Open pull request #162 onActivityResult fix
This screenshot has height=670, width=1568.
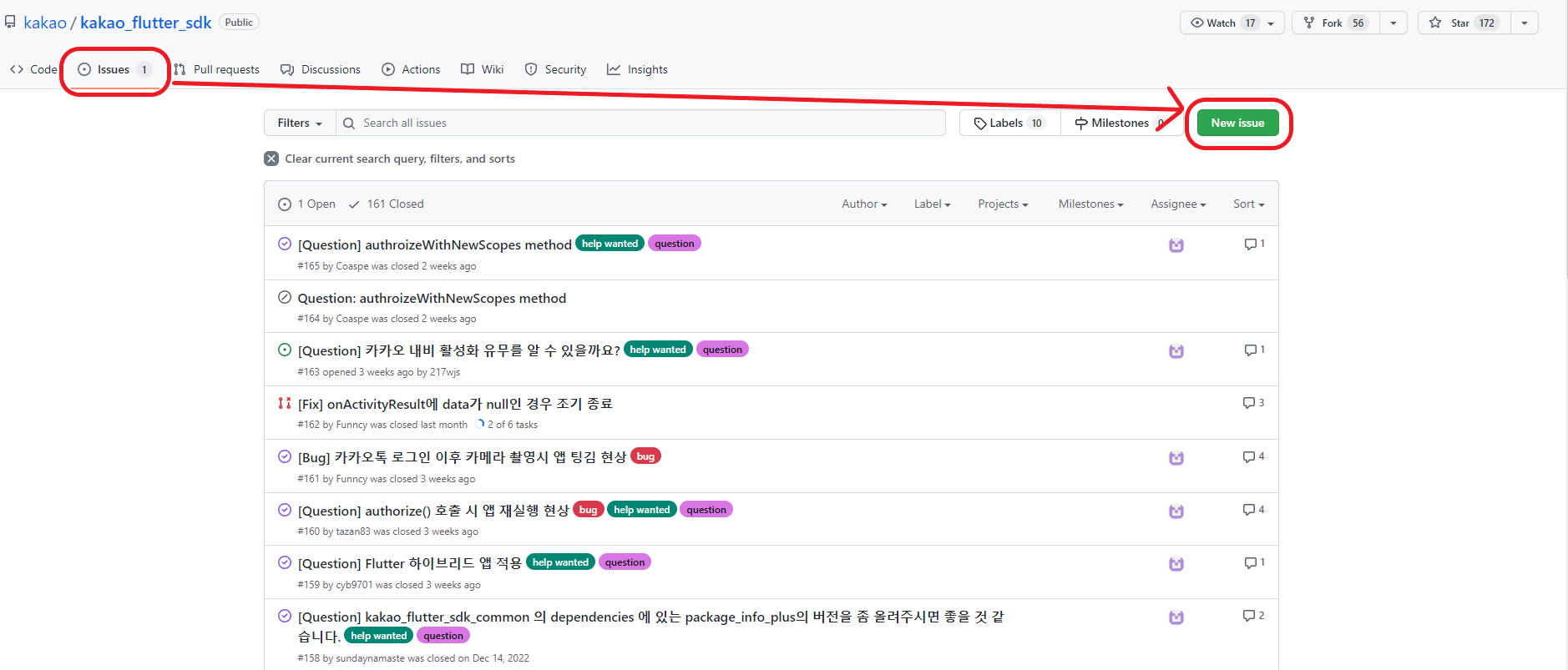[x=455, y=404]
